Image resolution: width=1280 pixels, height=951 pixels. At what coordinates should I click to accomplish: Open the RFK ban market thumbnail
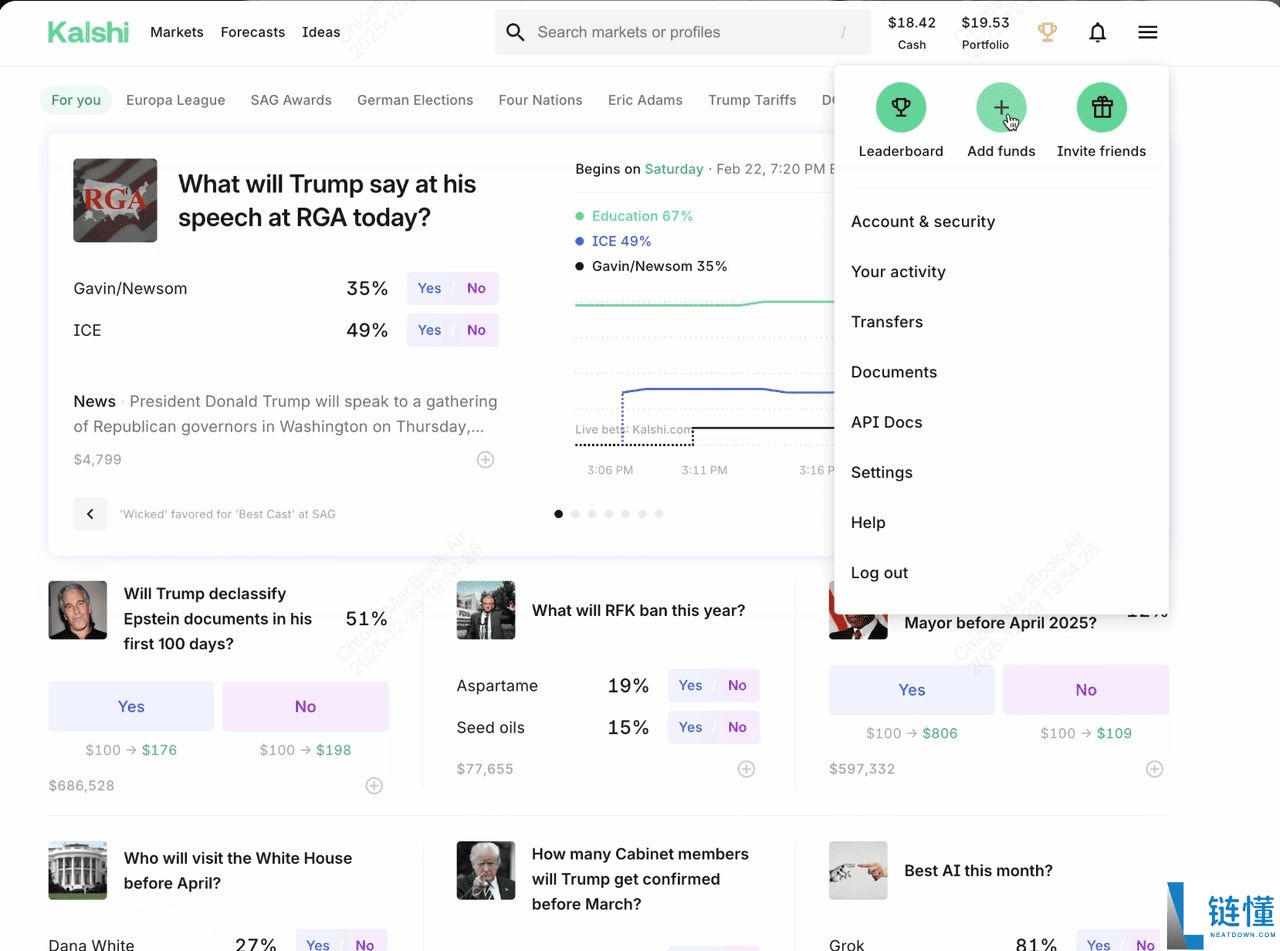tap(486, 610)
